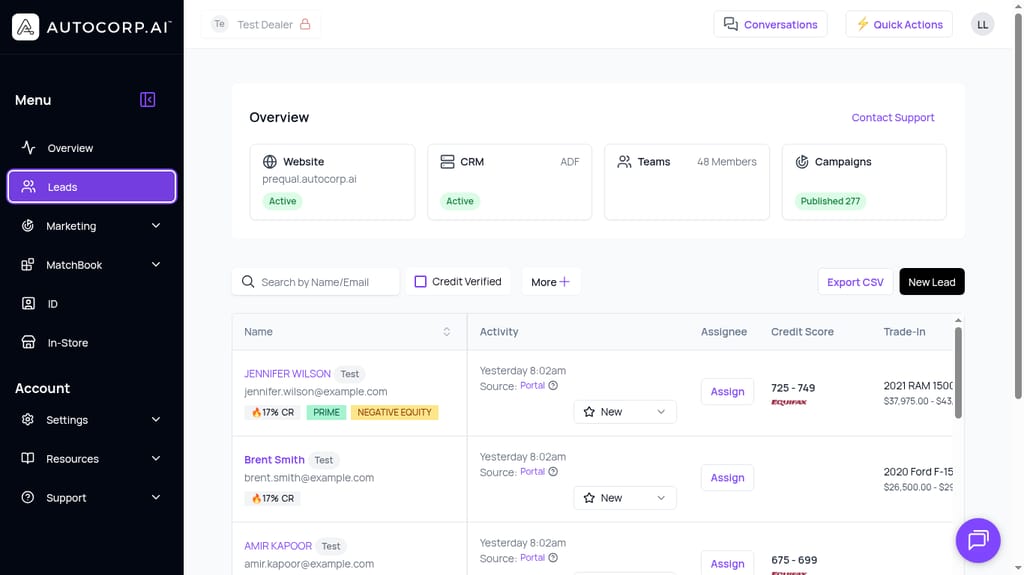Screen dimensions: 1024x575
Task: Open the MatchBook menu item
Action: (x=91, y=265)
